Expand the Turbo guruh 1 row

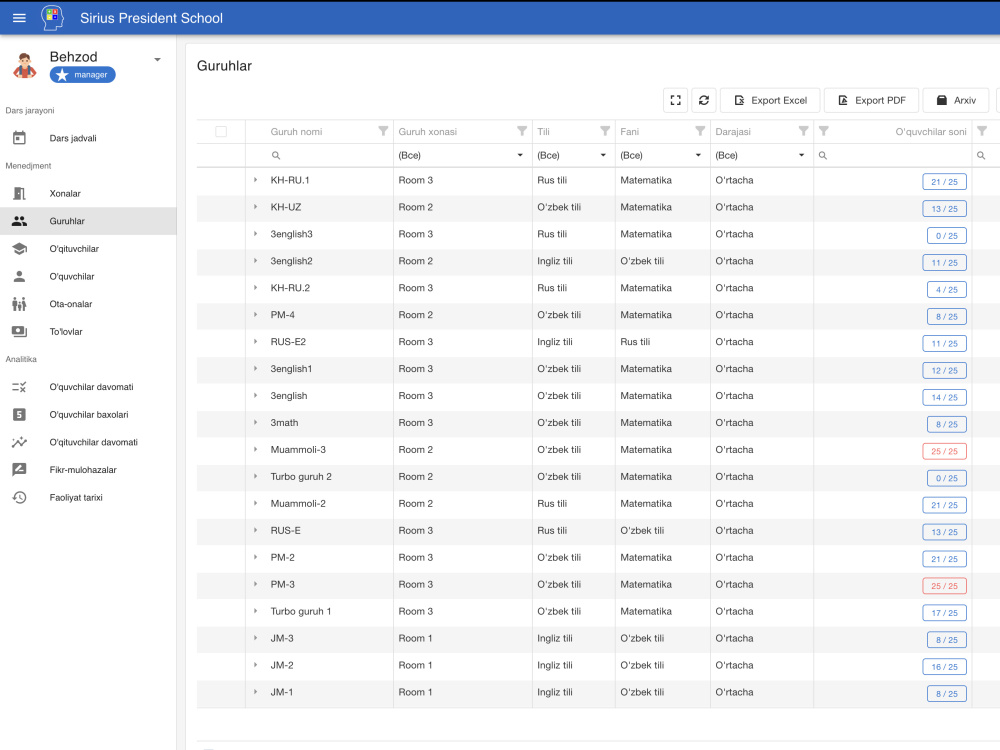[x=256, y=611]
